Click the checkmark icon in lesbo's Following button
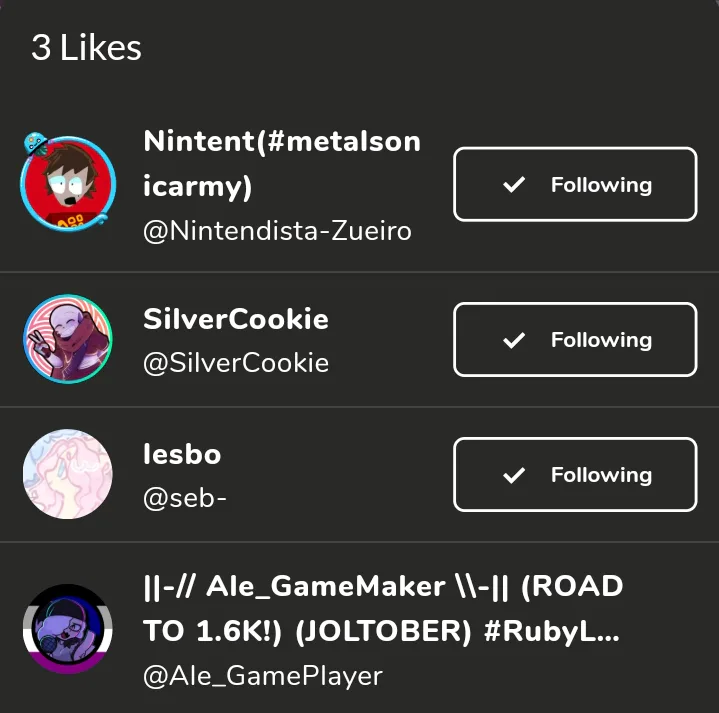This screenshot has width=719, height=713. (514, 475)
